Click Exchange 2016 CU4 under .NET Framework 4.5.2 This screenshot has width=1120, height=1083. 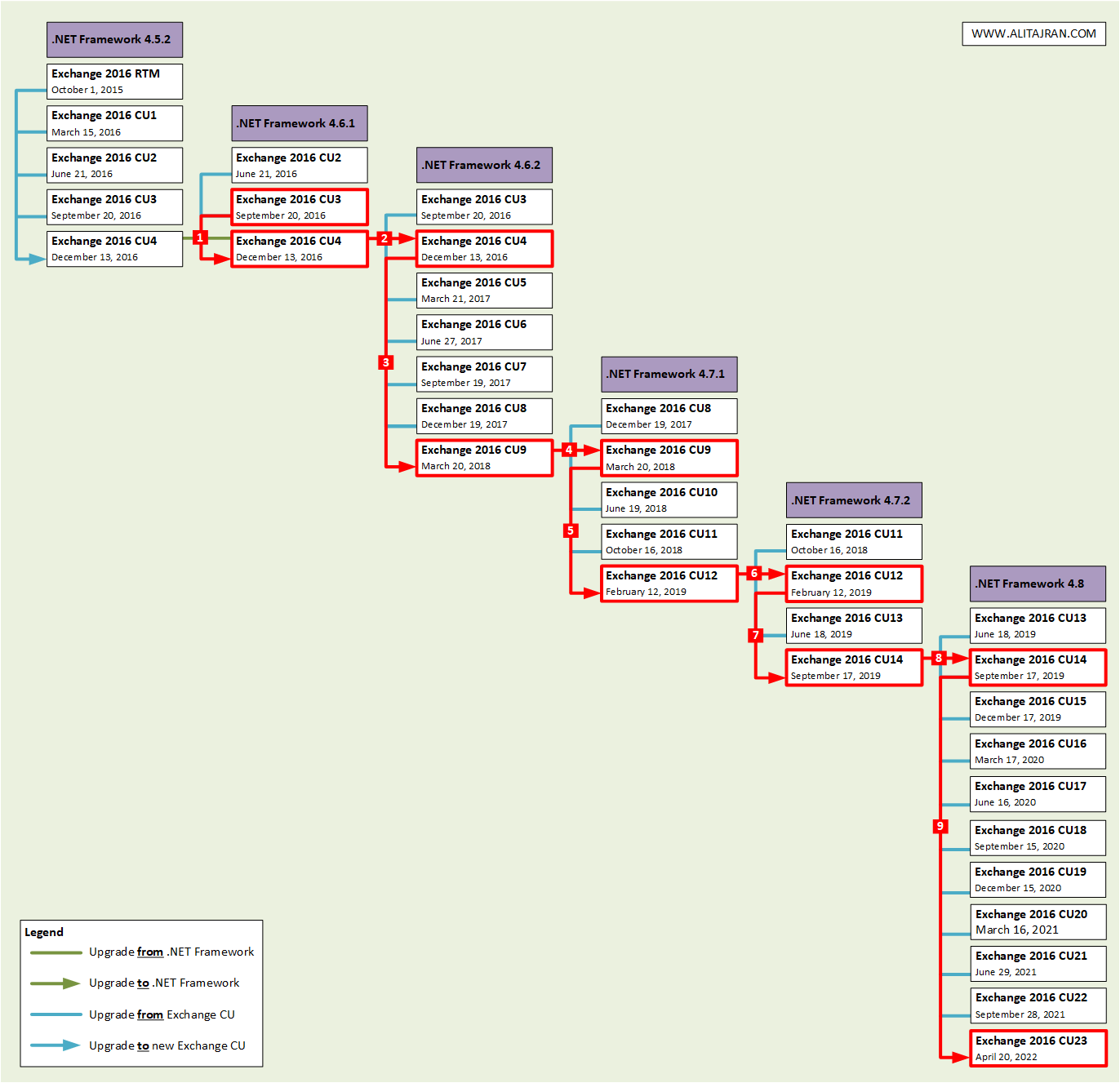click(x=114, y=249)
